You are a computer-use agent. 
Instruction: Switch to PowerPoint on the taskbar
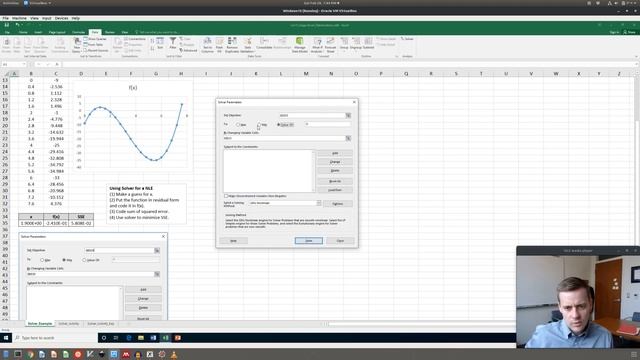point(178,338)
